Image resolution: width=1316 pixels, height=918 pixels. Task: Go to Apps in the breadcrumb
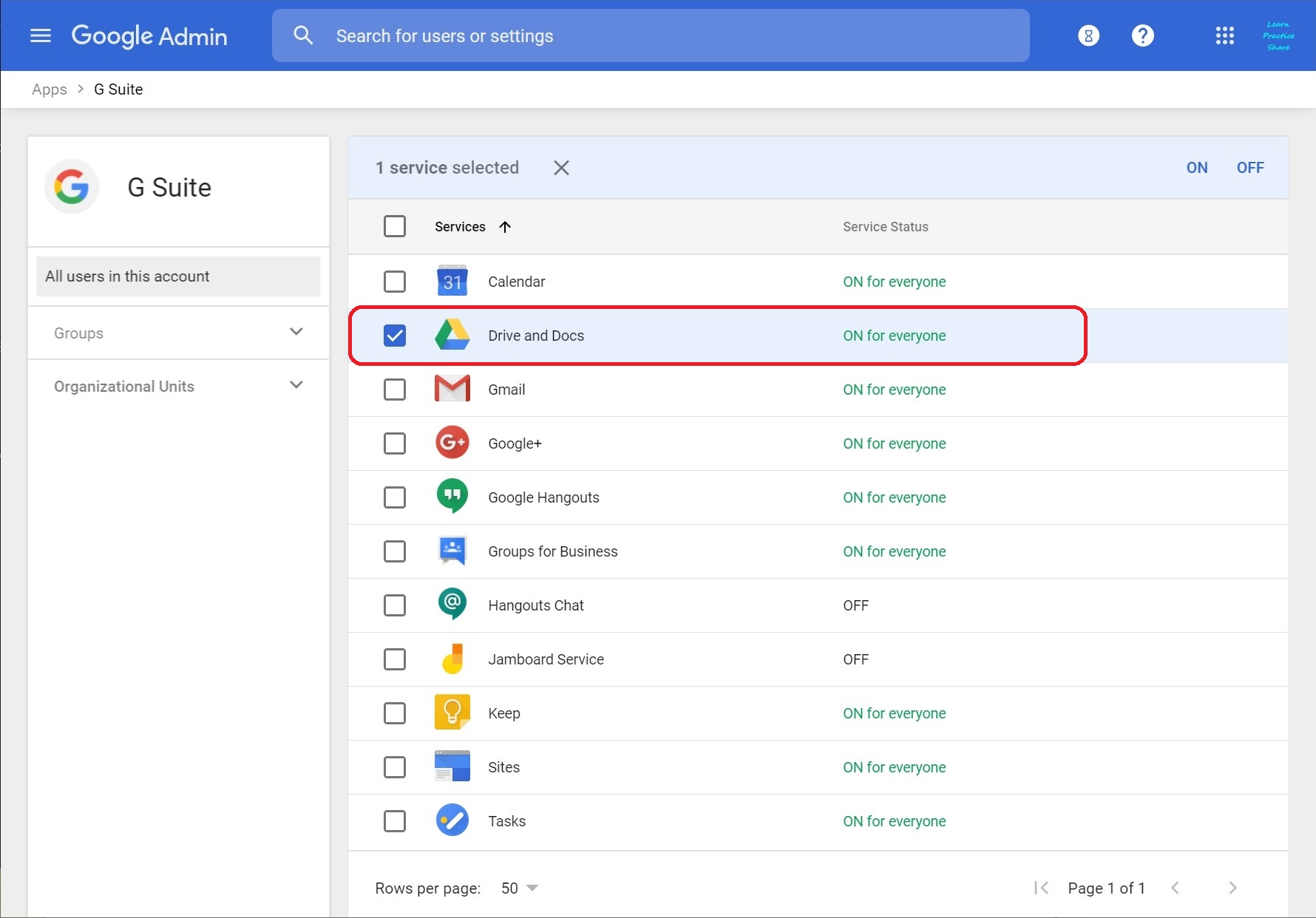[50, 89]
